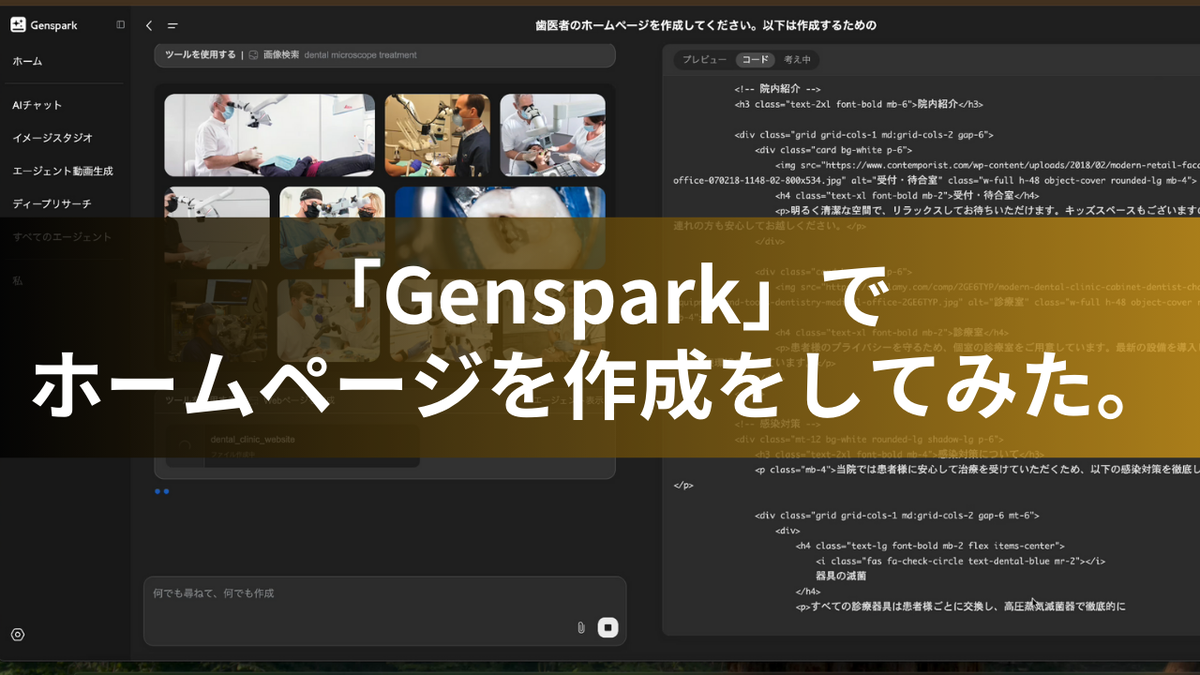Screen dimensions: 1200x675
Task: Click the h3 院内紹介 heading code line
Action: tap(859, 104)
